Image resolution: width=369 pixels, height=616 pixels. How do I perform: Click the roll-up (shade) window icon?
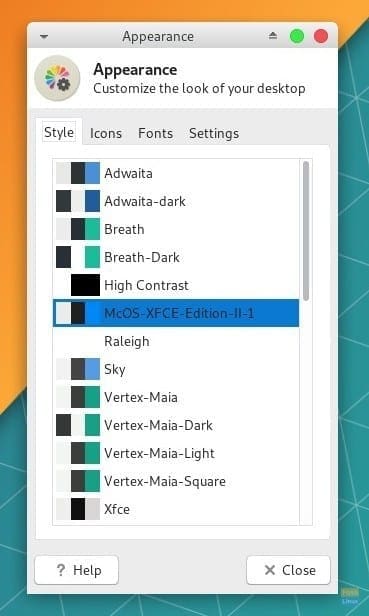(x=273, y=36)
